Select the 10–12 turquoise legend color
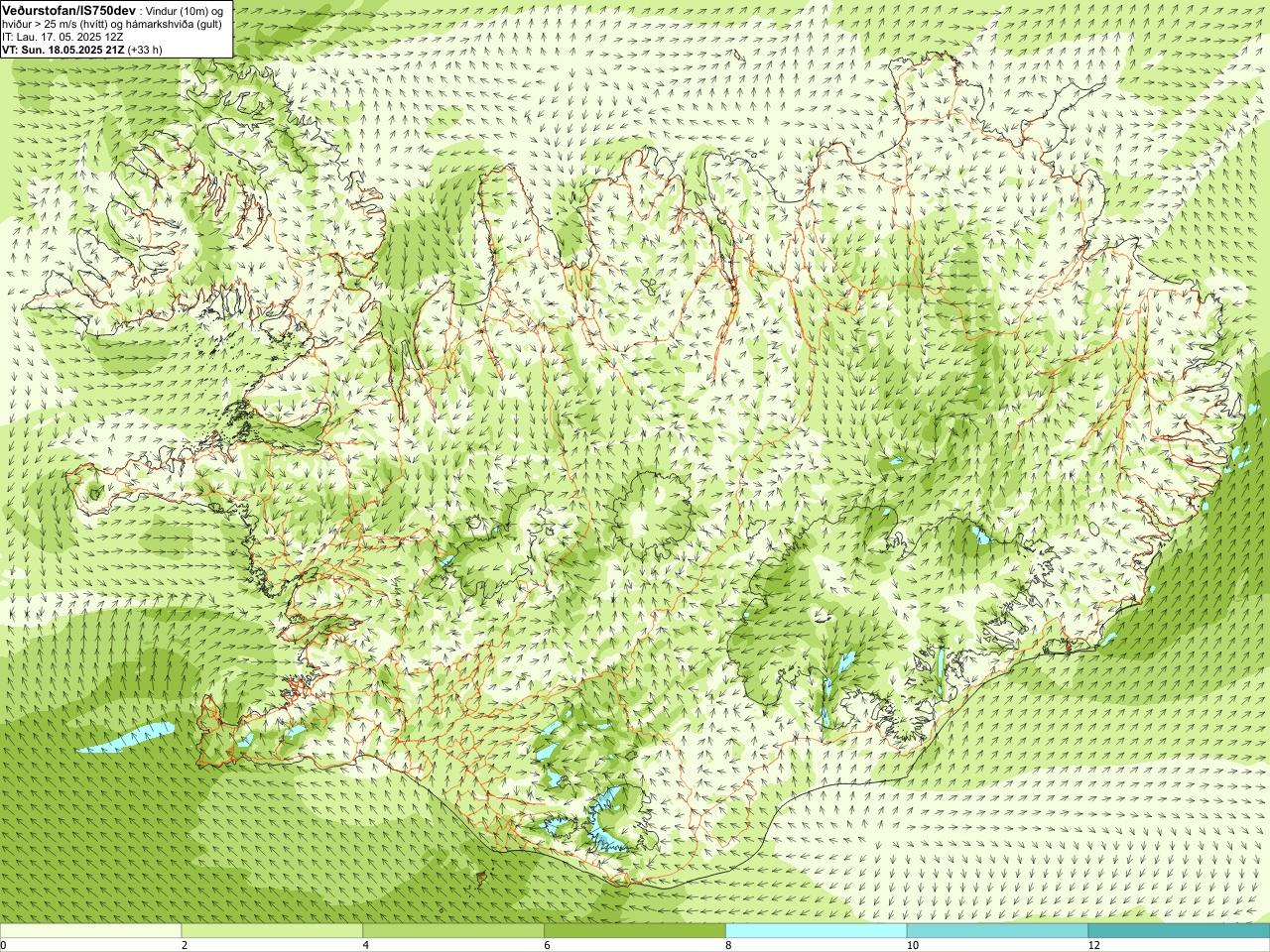1270x952 pixels. tap(996, 931)
